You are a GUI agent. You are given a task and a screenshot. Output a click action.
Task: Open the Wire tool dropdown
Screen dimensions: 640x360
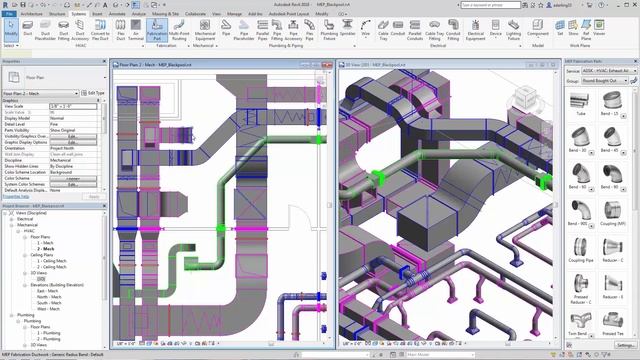pos(365,38)
